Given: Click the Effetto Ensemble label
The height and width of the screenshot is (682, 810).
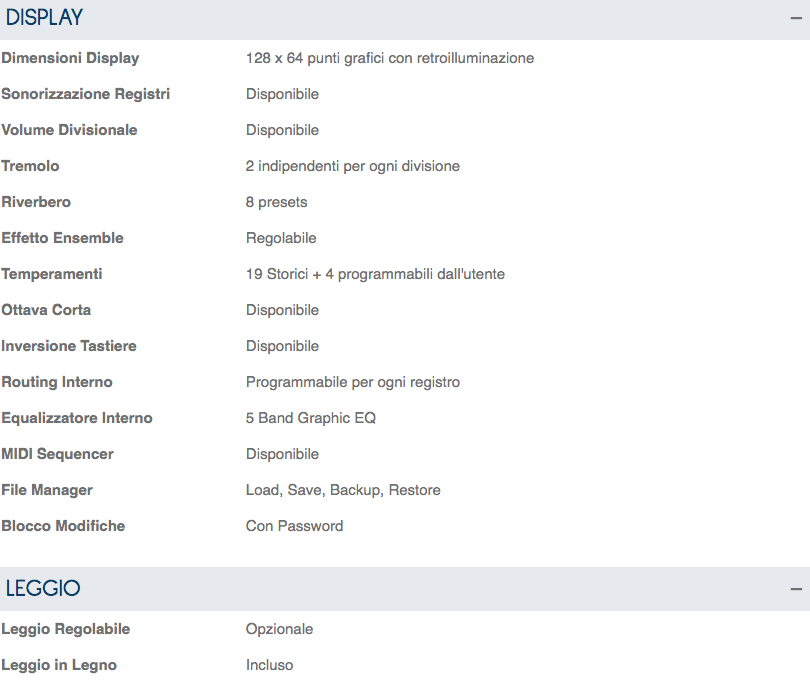Looking at the screenshot, I should (62, 238).
